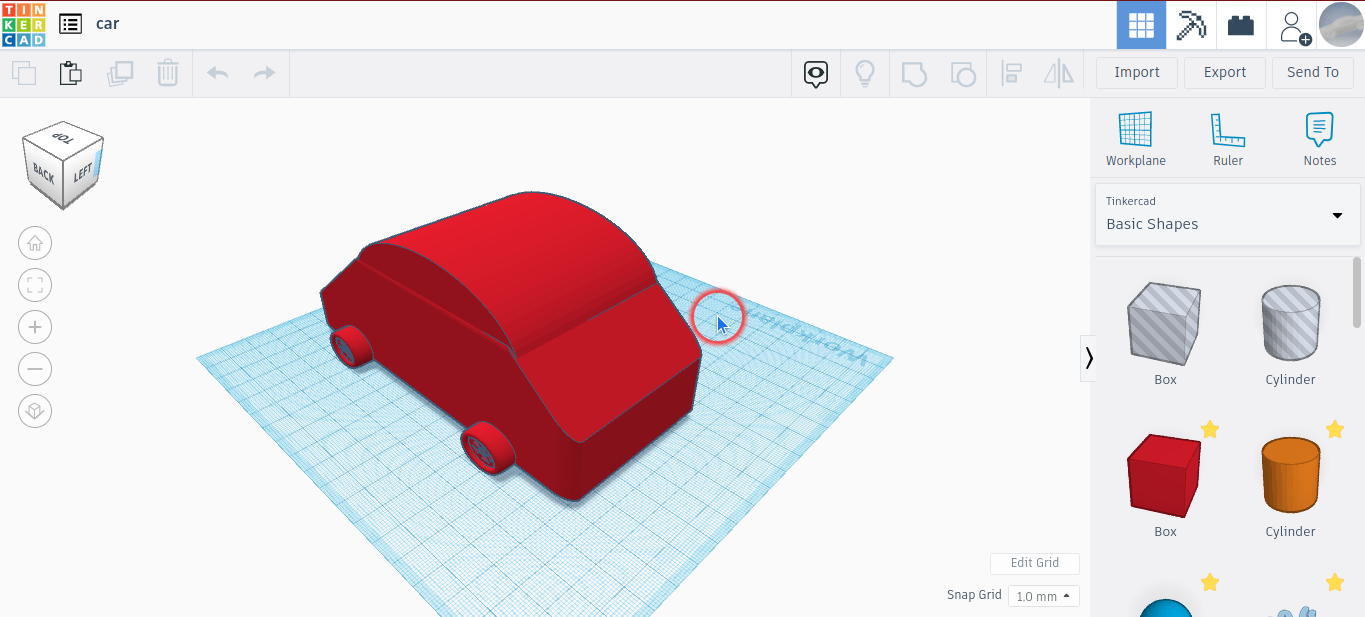This screenshot has height=617, width=1365.
Task: Click the Align tool icon
Action: [x=1011, y=72]
